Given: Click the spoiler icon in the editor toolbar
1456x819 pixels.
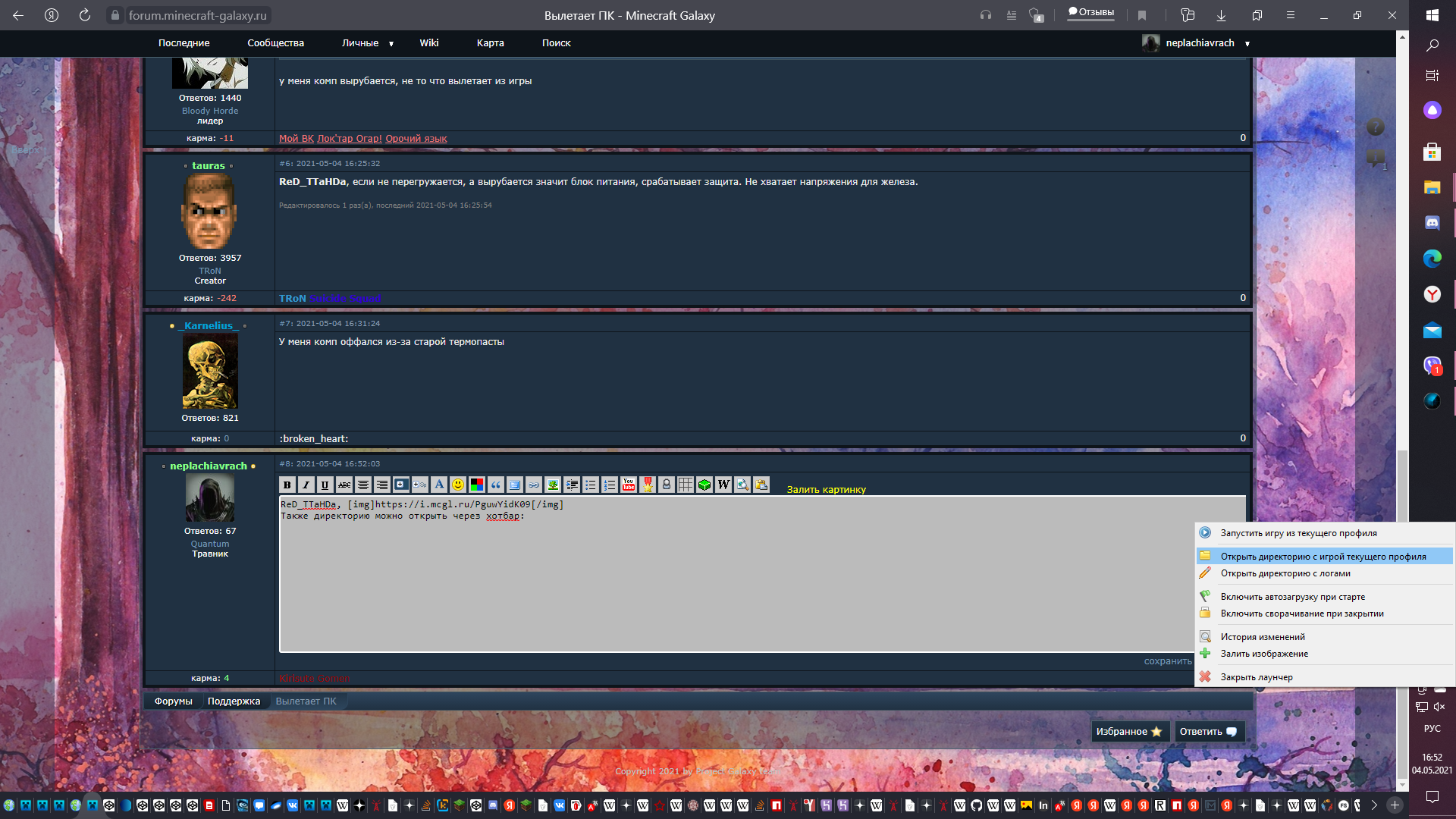Looking at the screenshot, I should click(x=420, y=485).
